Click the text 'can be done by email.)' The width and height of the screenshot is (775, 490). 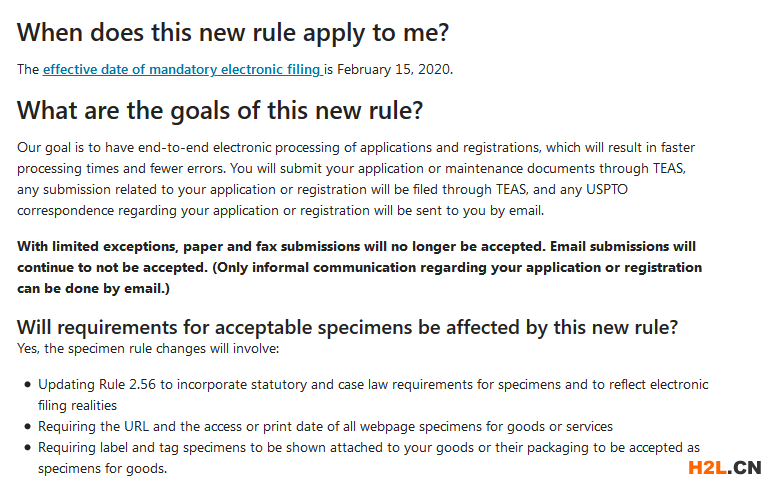[93, 288]
